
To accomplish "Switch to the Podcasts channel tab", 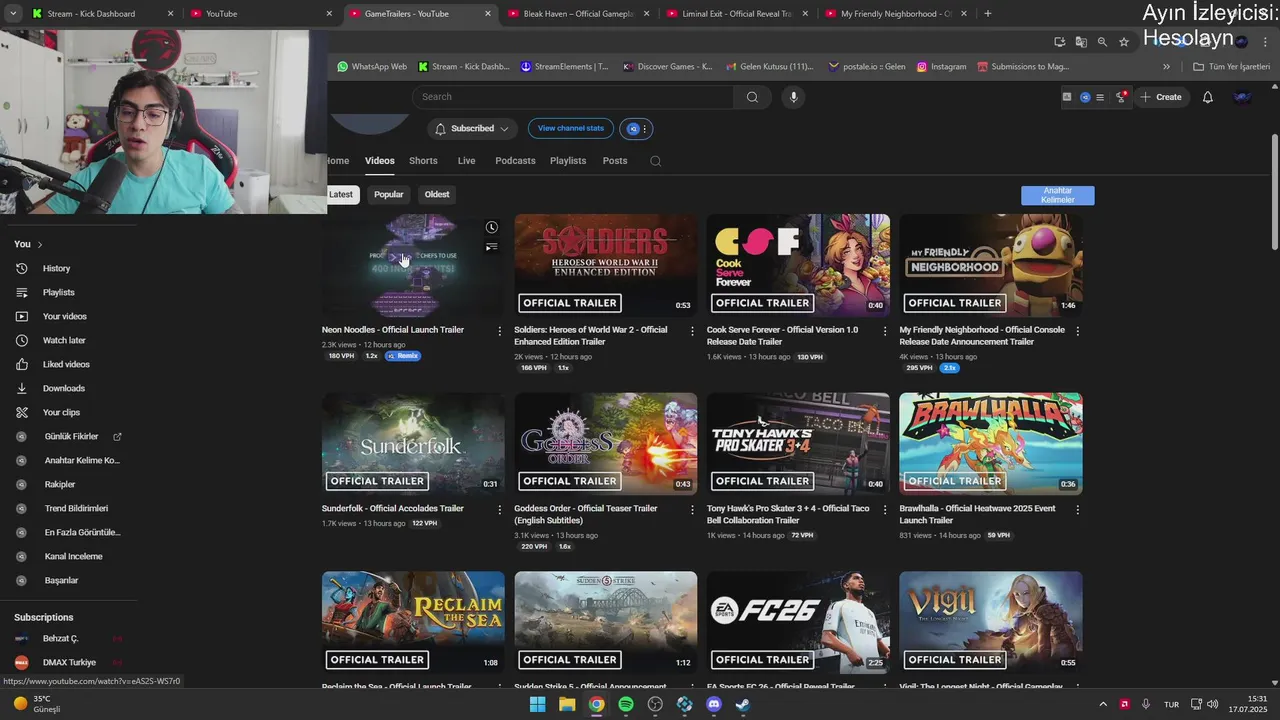I will [x=515, y=160].
